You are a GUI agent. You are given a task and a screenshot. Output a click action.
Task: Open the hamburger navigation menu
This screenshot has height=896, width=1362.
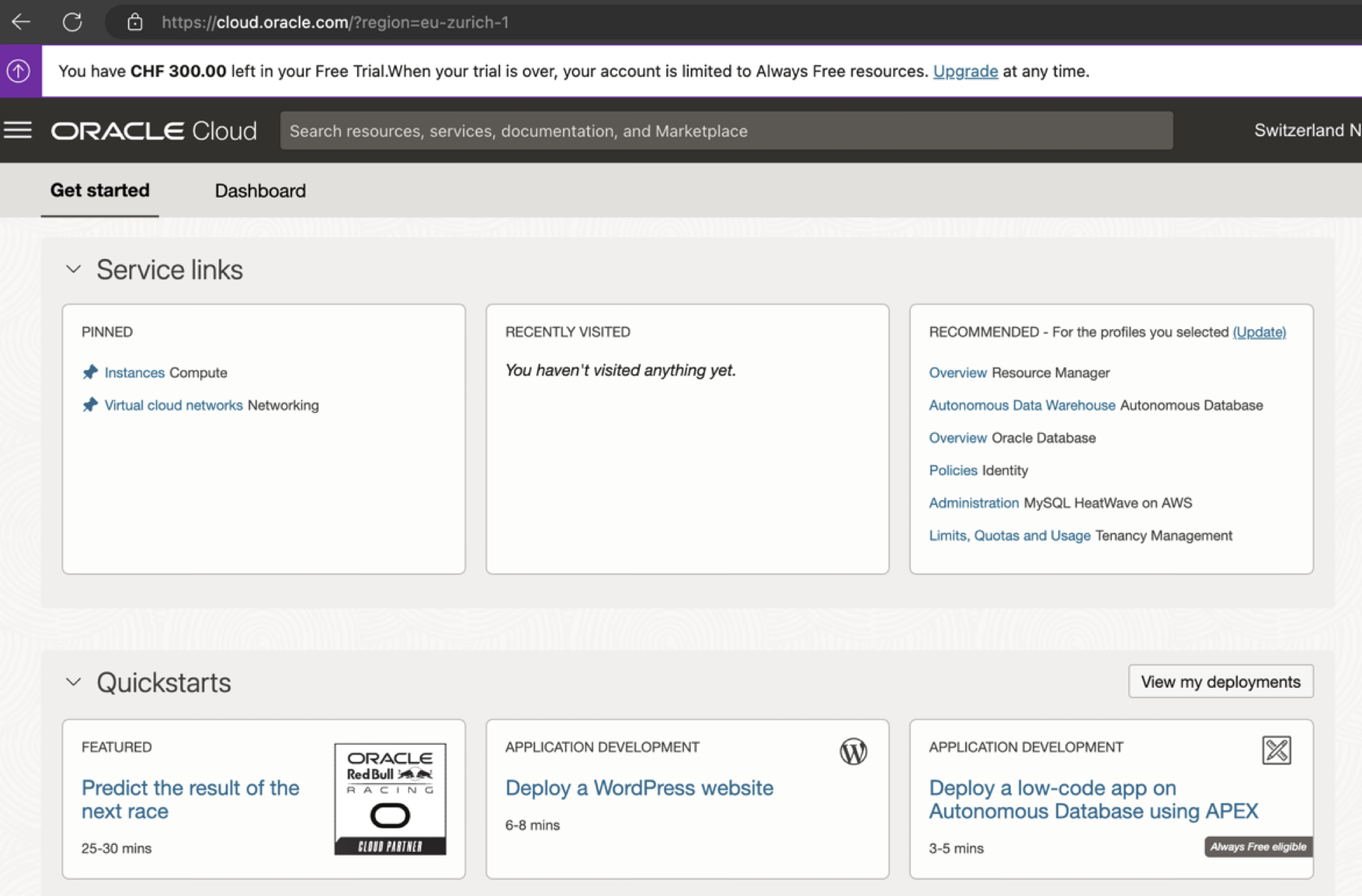tap(18, 131)
